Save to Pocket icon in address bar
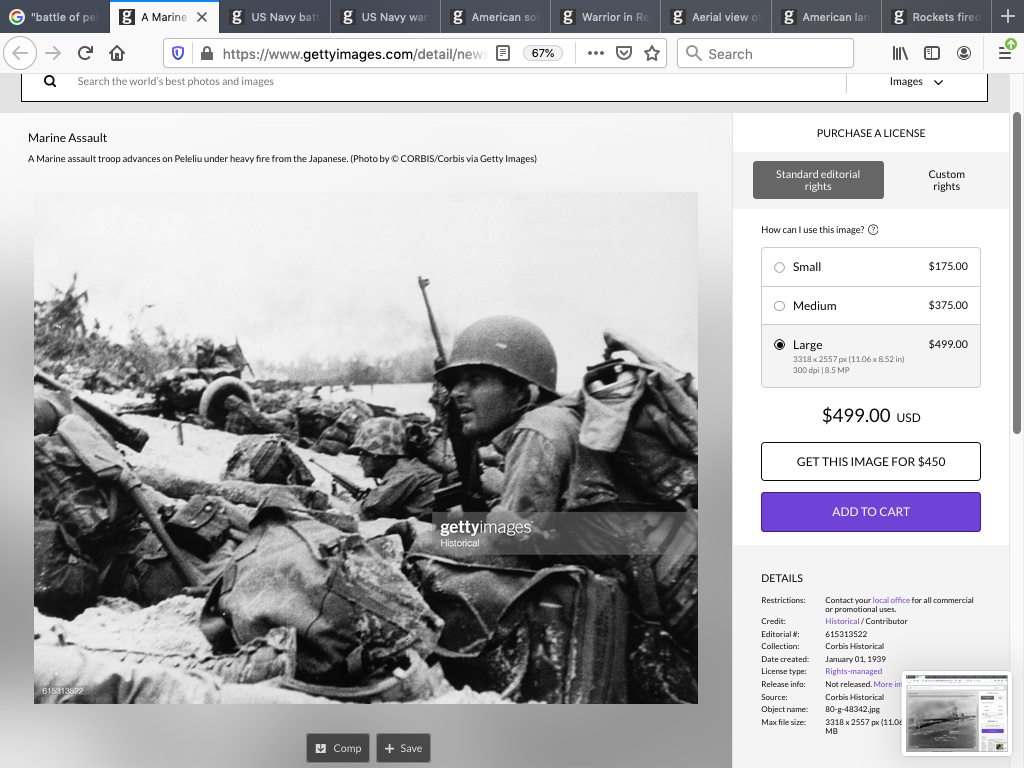Image resolution: width=1024 pixels, height=768 pixels. (624, 54)
